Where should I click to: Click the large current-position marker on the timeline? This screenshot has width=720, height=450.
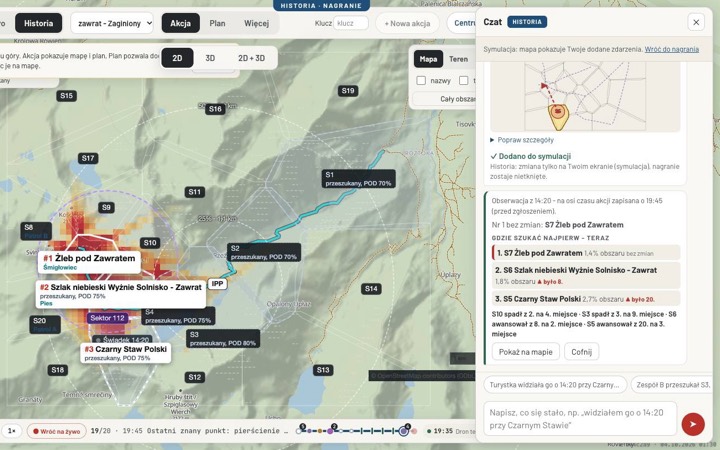pos(403,431)
